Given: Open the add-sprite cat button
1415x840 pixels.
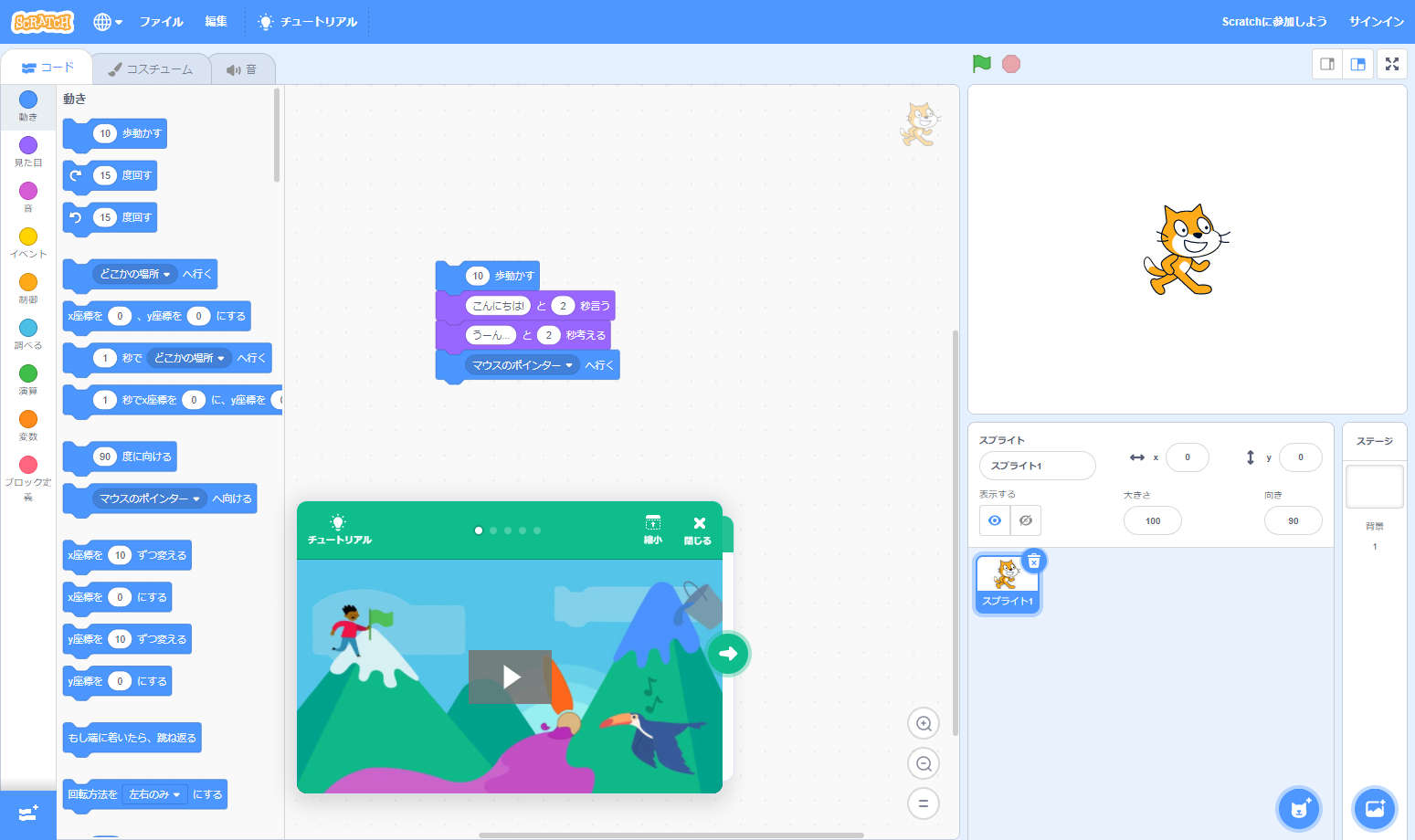Looking at the screenshot, I should [x=1298, y=808].
